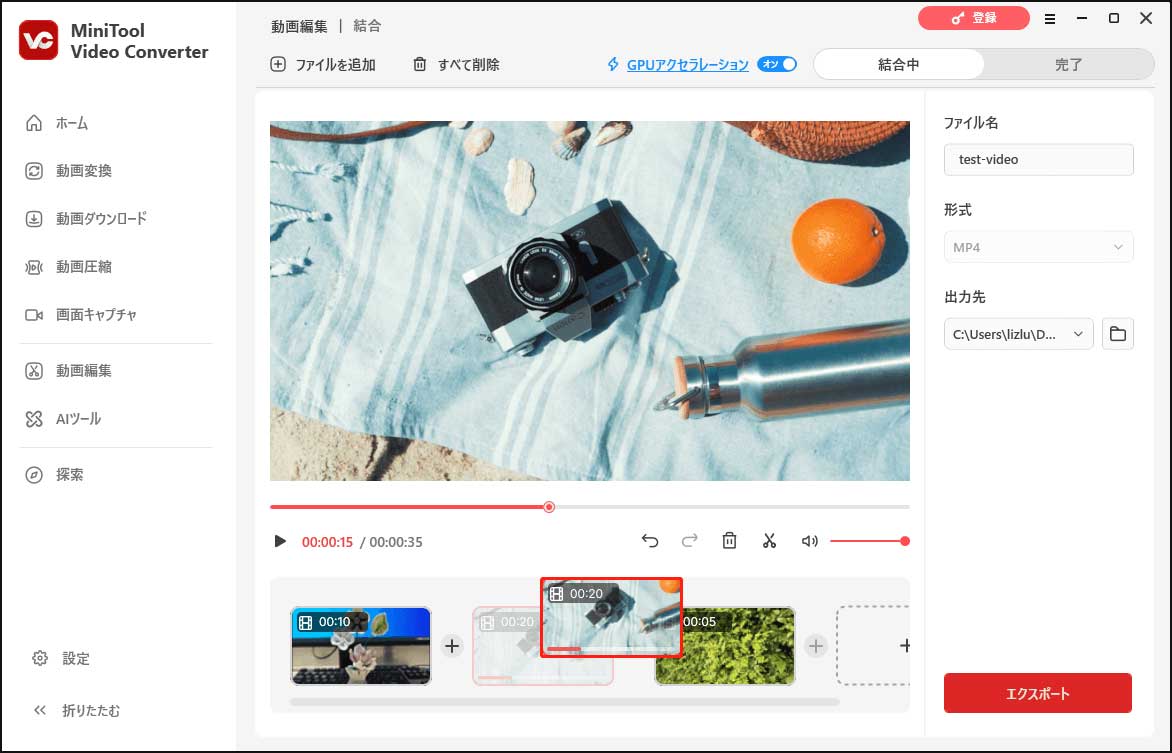Image resolution: width=1172 pixels, height=753 pixels.
Task: Switch to the 完了 tab
Action: pyautogui.click(x=1069, y=64)
